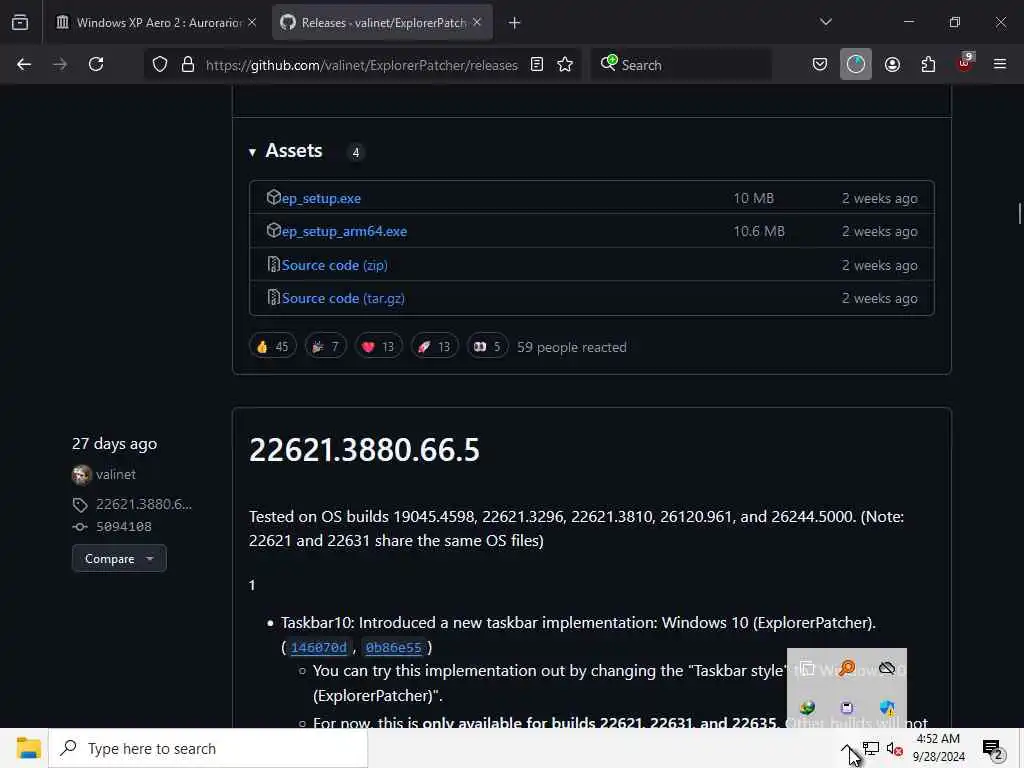Click valinet's avatar image
Screen dimensions: 1024x768
pyautogui.click(x=82, y=475)
